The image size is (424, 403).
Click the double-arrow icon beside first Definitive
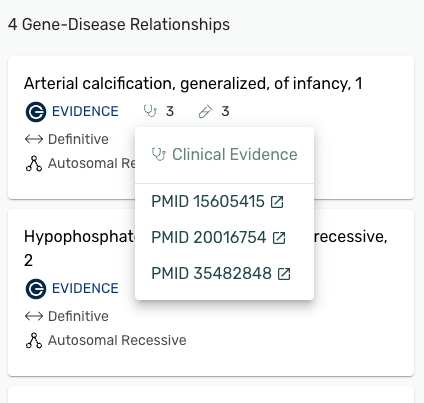[x=34, y=139]
